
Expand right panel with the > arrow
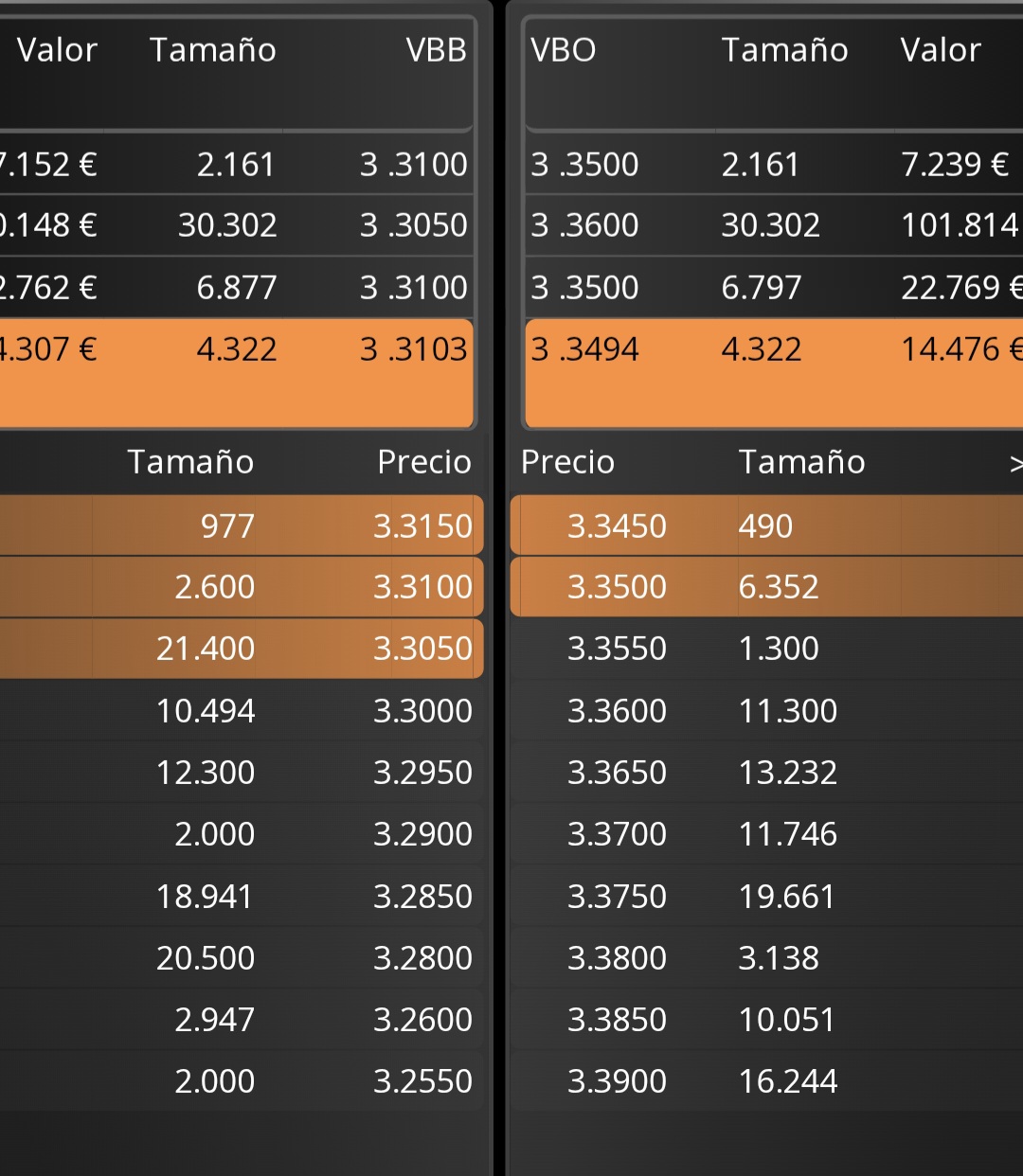(1014, 463)
